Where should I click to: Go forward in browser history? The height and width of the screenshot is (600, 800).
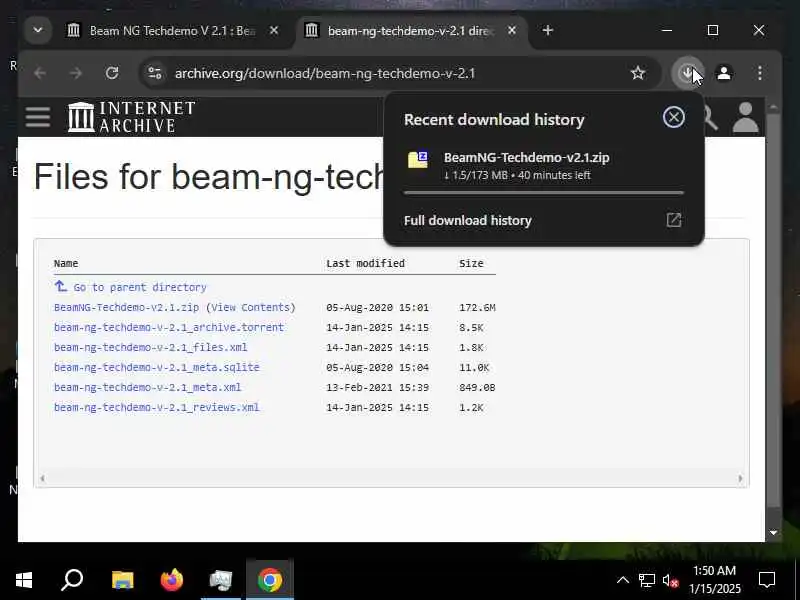click(76, 73)
